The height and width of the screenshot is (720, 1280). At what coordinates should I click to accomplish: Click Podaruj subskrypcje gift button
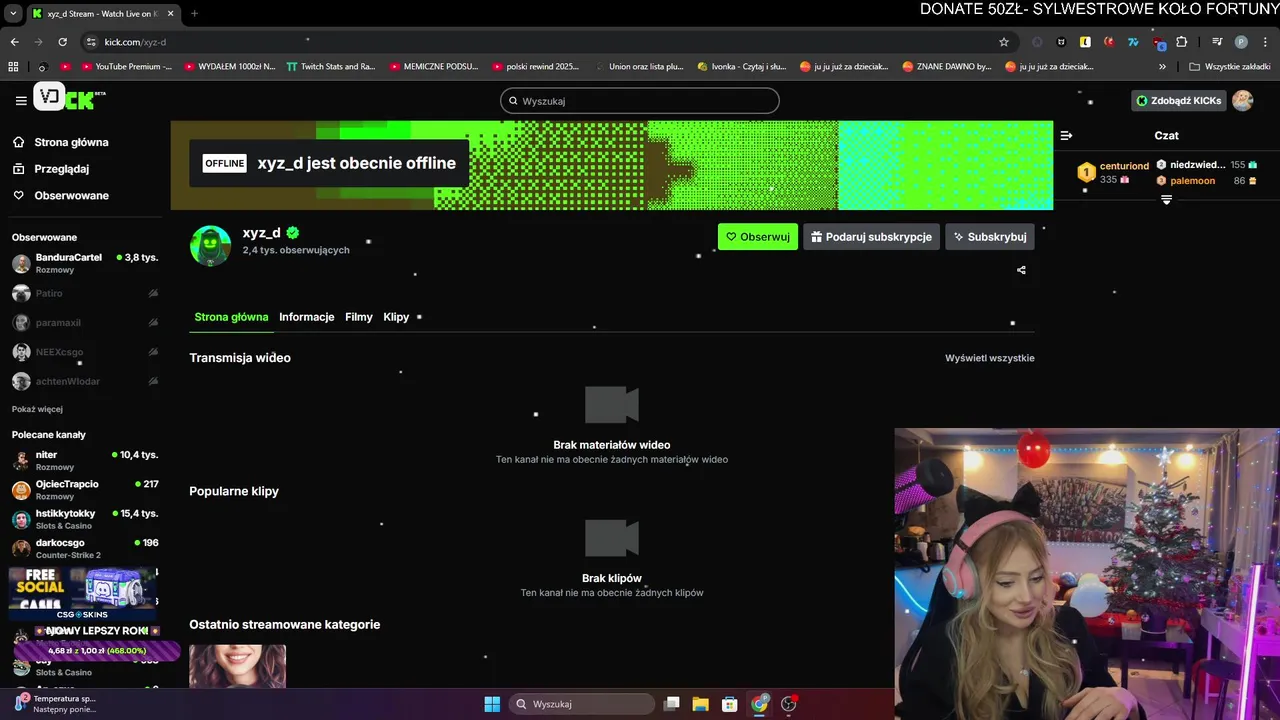pos(871,237)
